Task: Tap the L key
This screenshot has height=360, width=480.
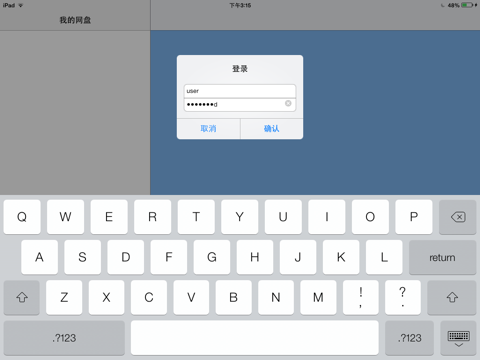Action: 384,257
